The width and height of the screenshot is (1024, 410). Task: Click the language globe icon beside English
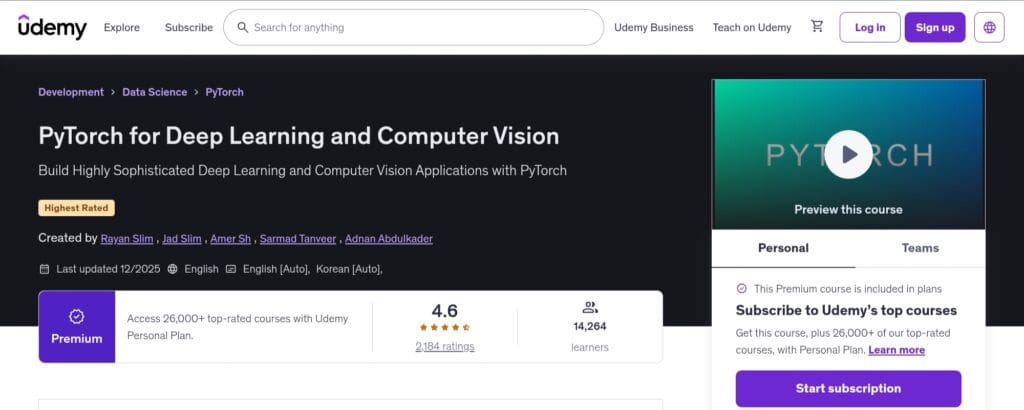click(x=172, y=269)
